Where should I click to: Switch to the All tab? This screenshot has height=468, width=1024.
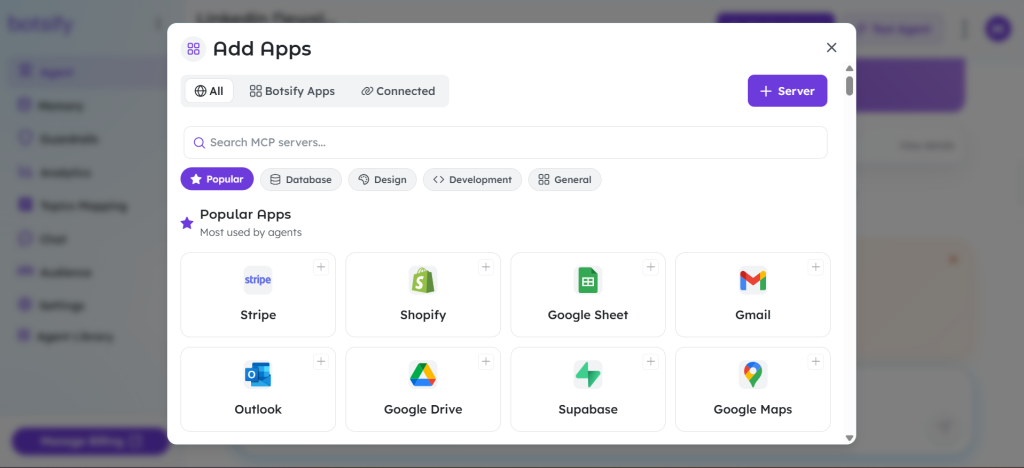pos(209,91)
